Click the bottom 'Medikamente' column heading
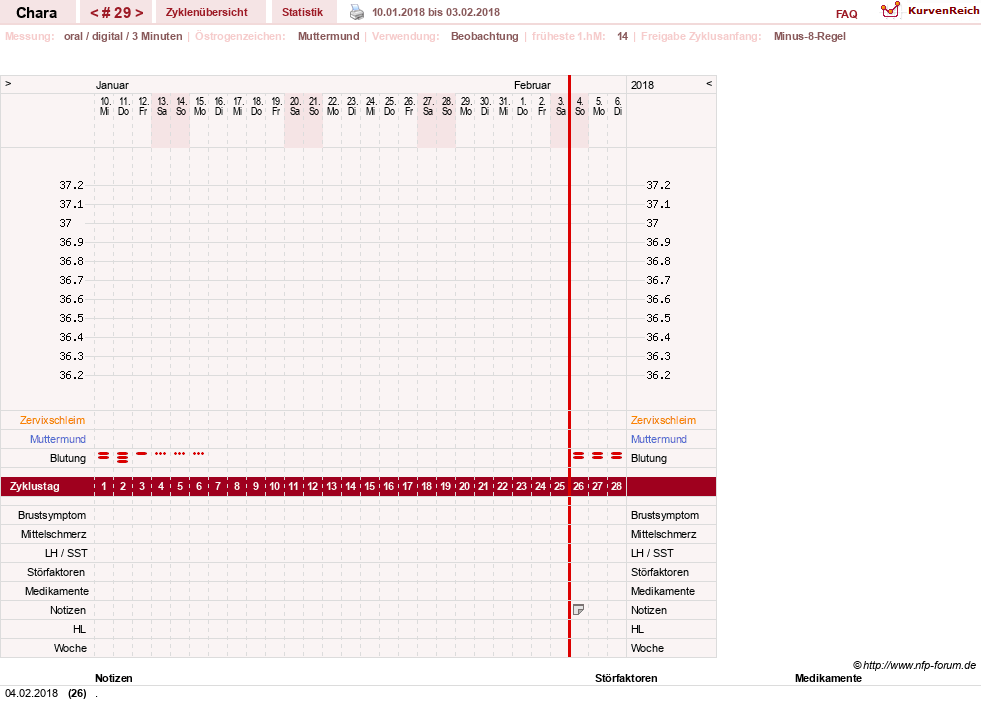Screen dimensions: 981x717 (x=828, y=678)
